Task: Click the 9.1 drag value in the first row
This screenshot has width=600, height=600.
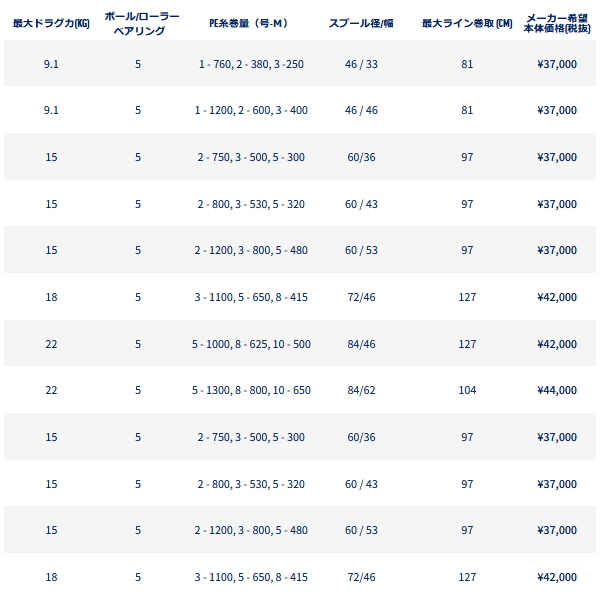Action: tap(51, 65)
